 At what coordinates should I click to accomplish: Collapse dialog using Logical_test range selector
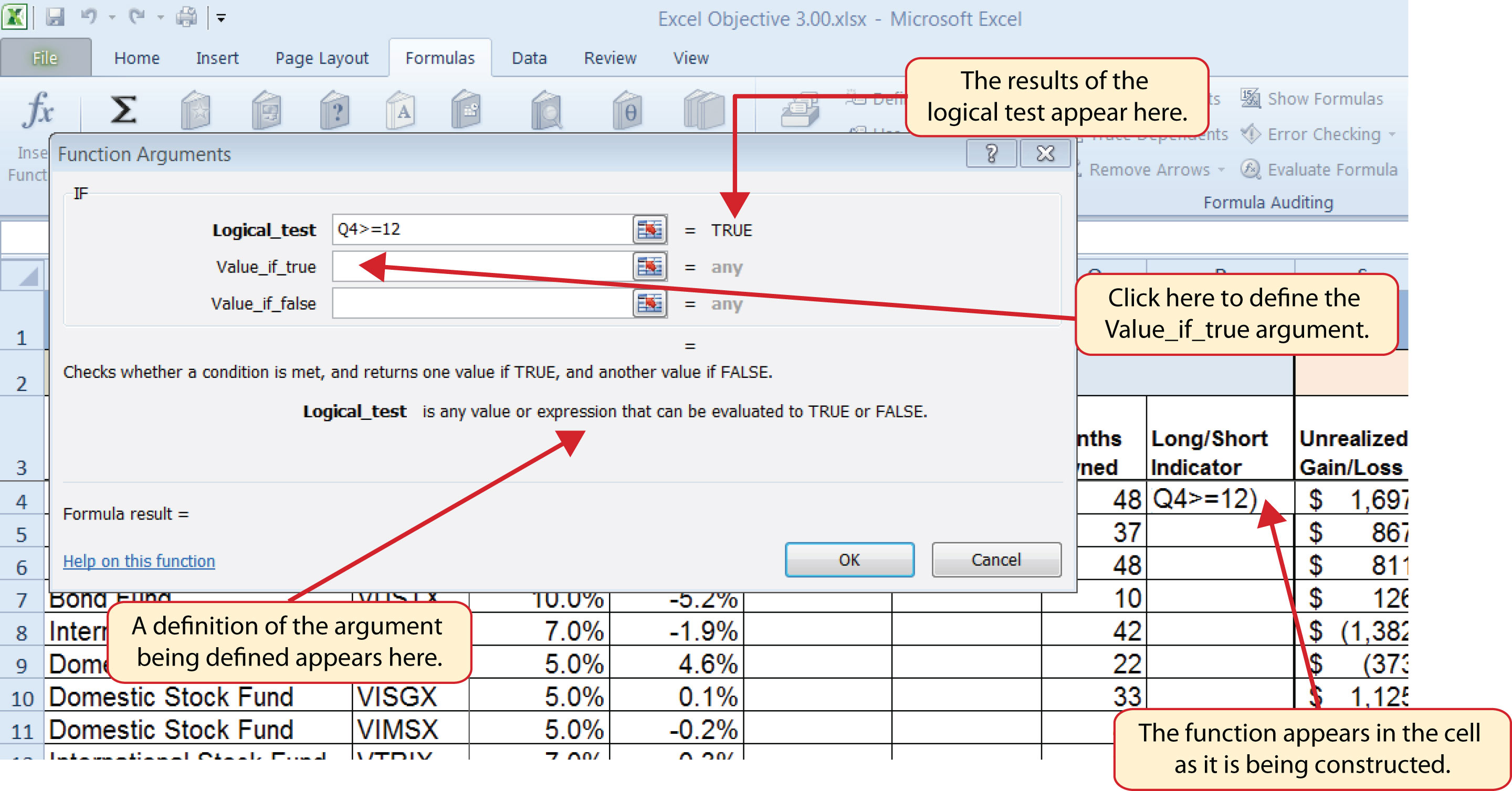tap(649, 229)
